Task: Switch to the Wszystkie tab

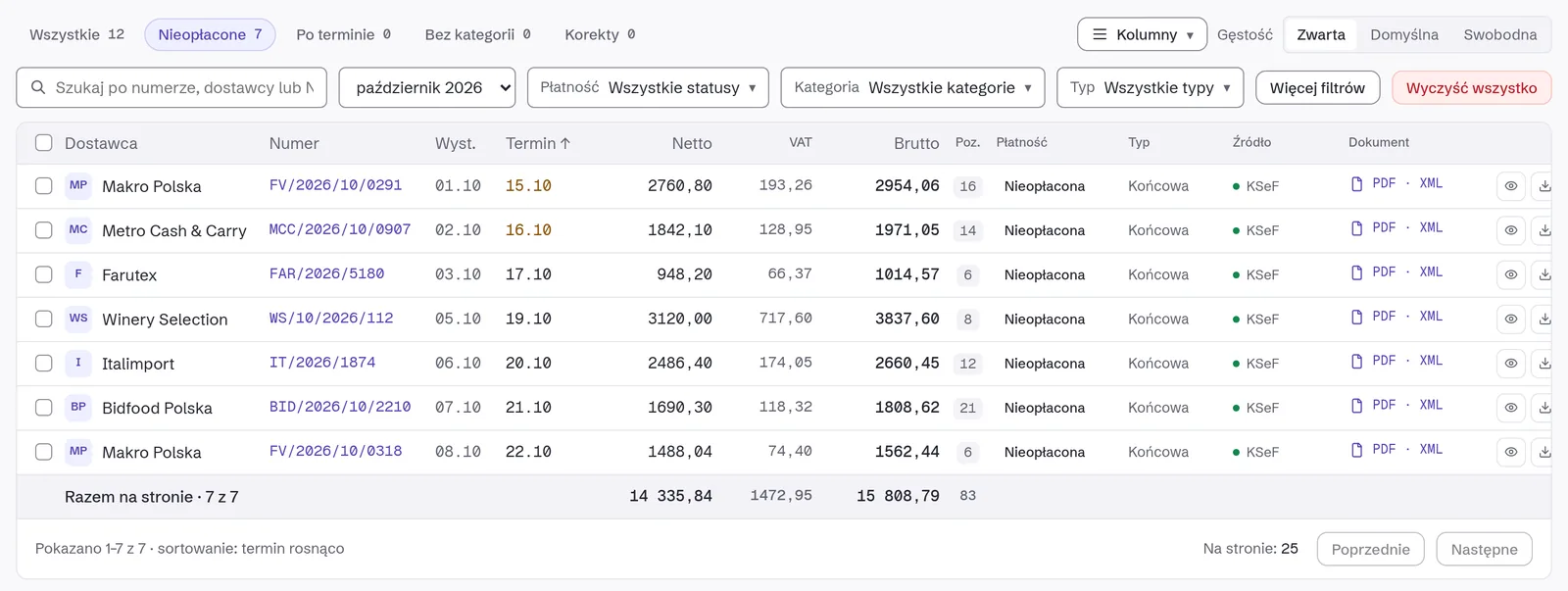Action: click(76, 34)
